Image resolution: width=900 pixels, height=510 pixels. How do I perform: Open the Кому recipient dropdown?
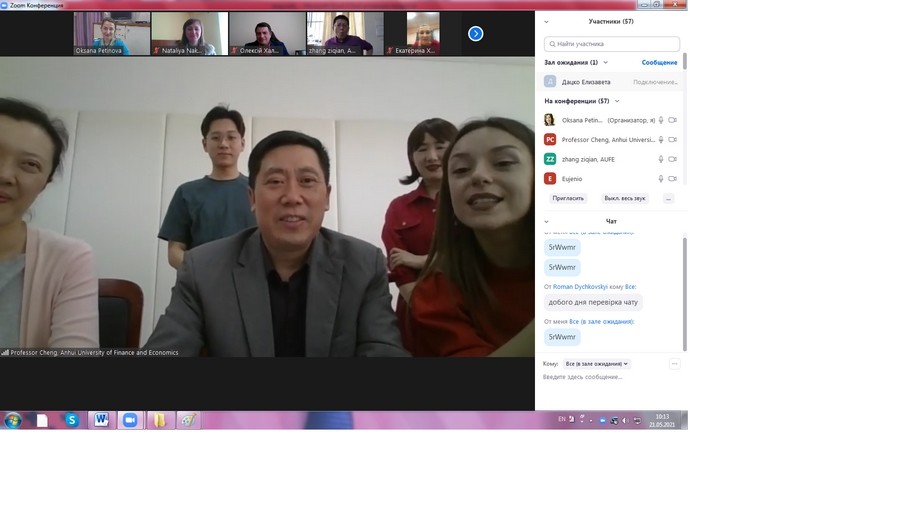click(x=597, y=364)
